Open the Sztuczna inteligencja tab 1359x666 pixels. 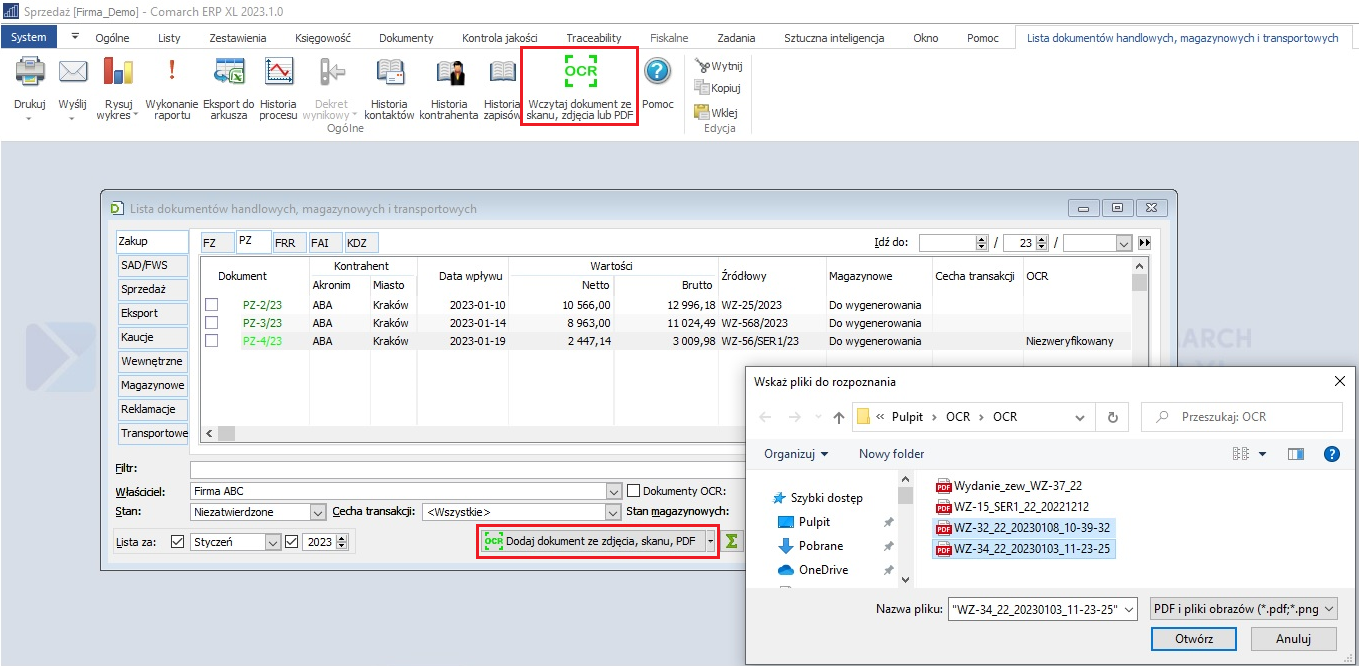point(834,38)
